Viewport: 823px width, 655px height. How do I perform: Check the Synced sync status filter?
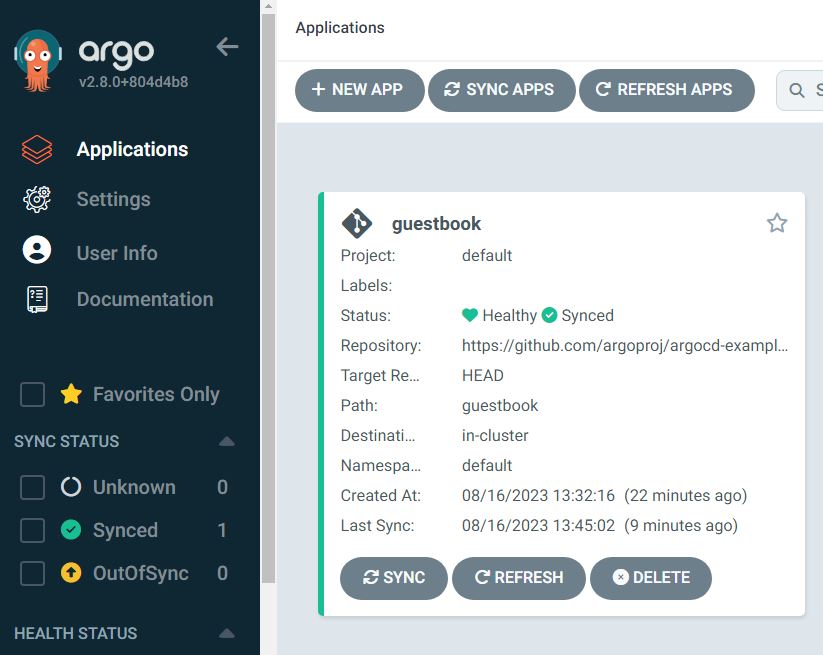[x=33, y=530]
